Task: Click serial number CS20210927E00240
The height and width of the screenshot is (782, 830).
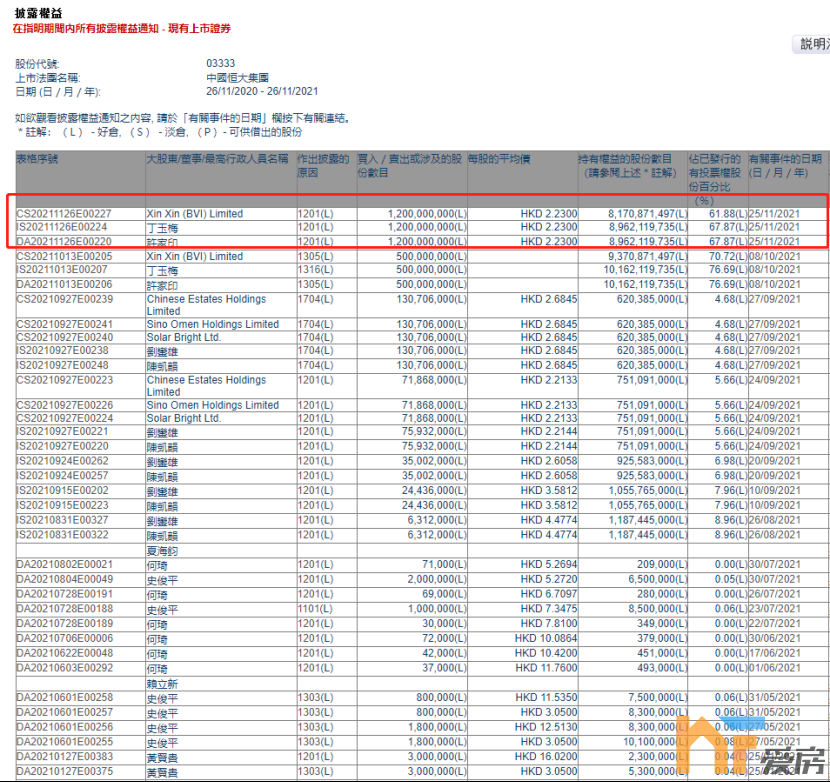Action: pyautogui.click(x=65, y=337)
